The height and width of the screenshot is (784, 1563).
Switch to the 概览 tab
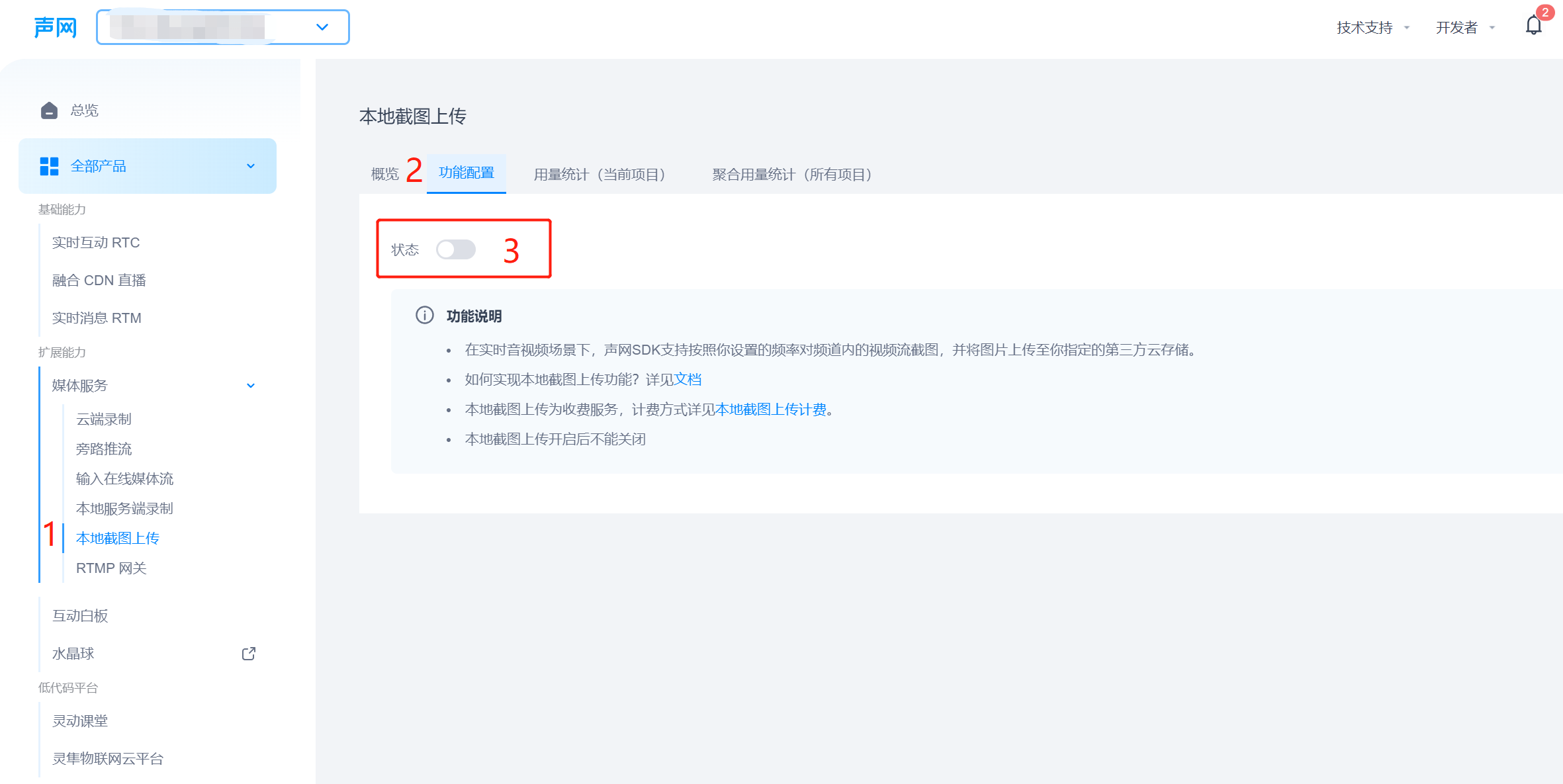click(385, 174)
